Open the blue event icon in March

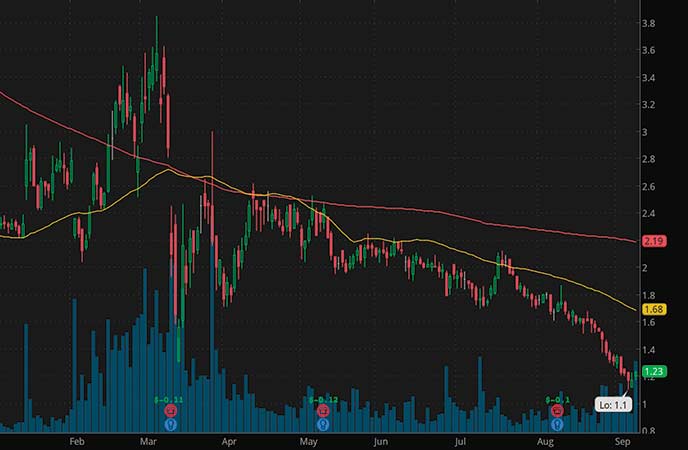coord(170,423)
